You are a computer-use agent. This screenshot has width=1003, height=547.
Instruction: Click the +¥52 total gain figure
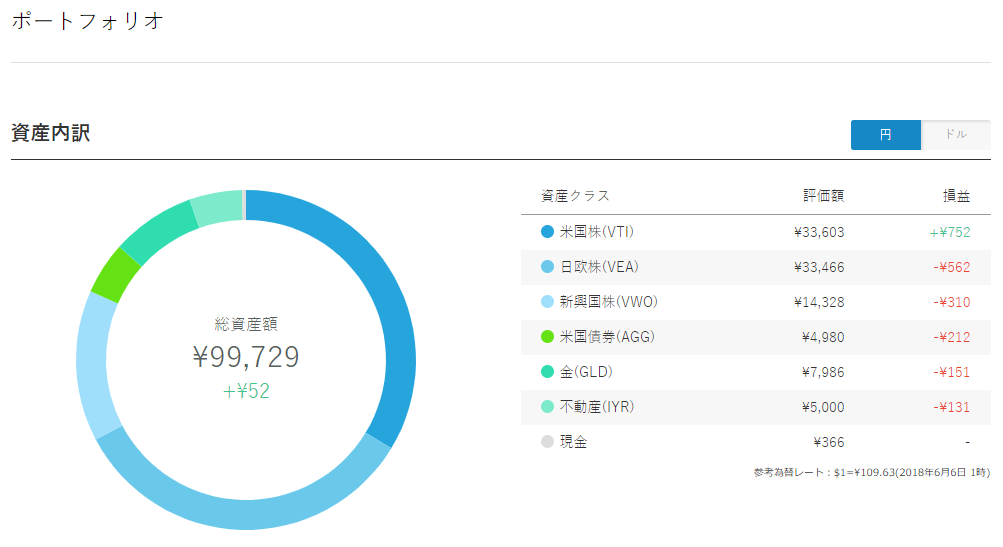pos(246,391)
